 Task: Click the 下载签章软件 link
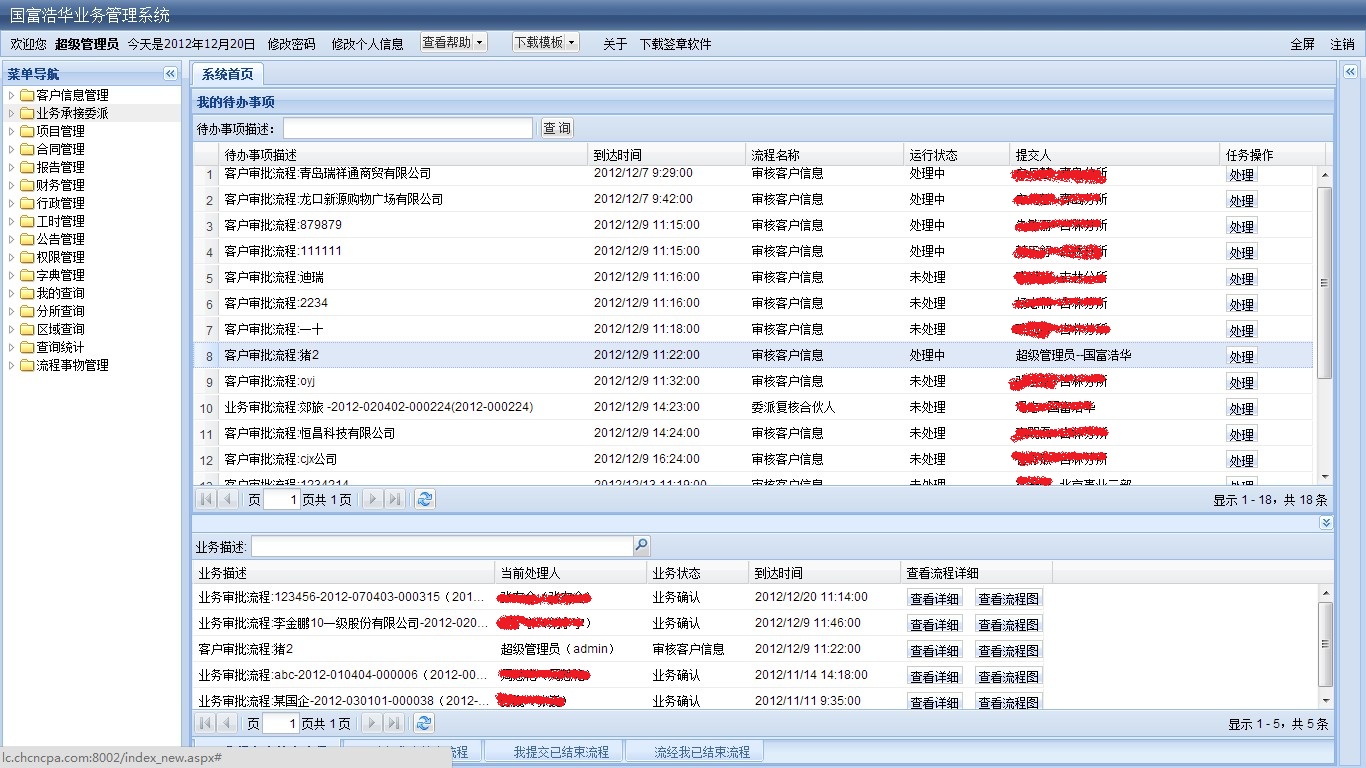(675, 44)
